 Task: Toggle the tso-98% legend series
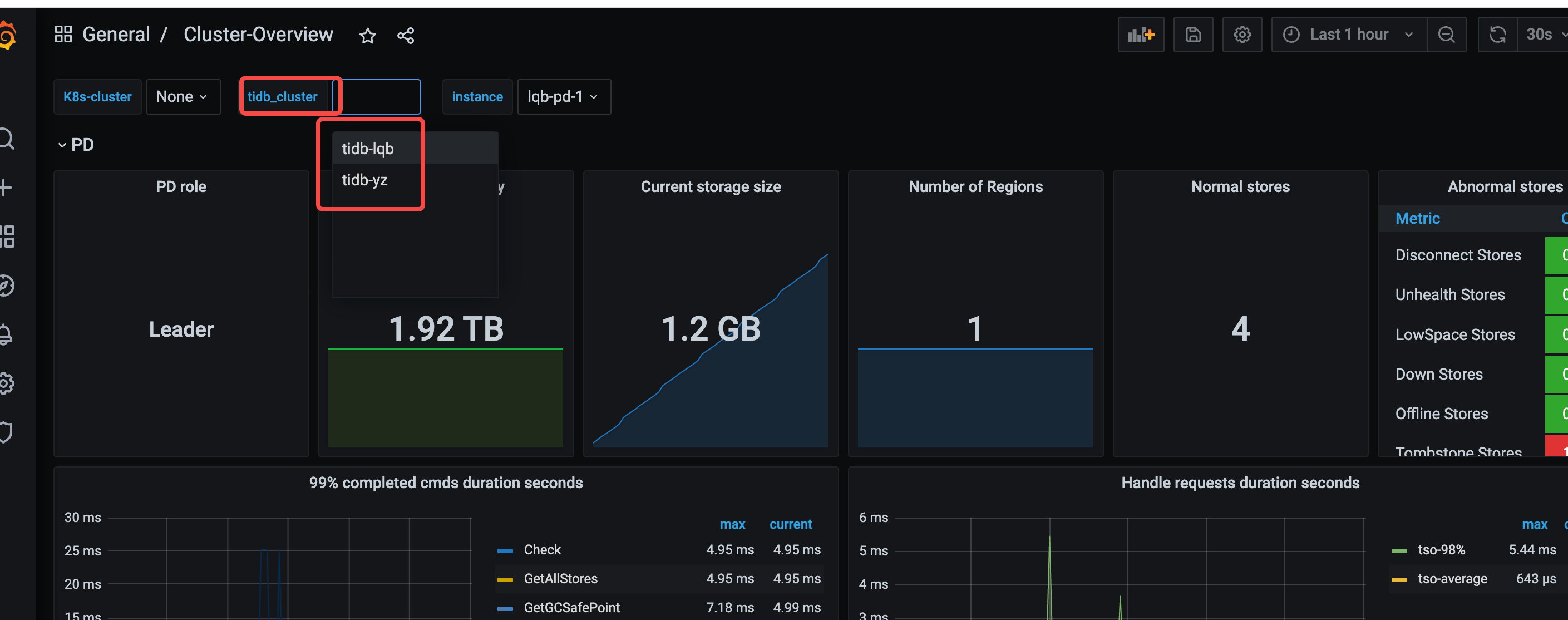pyautogui.click(x=1441, y=549)
